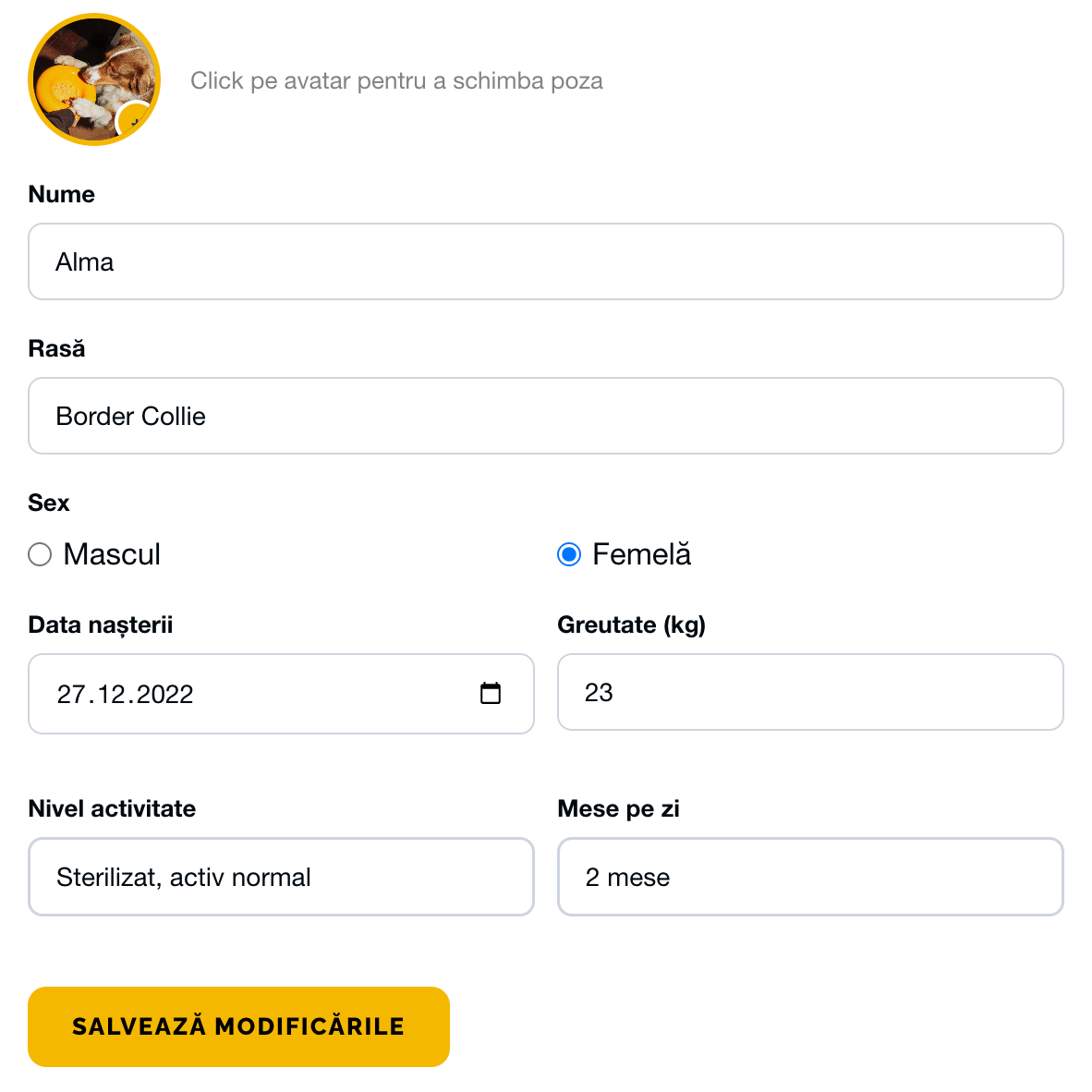The width and height of the screenshot is (1092, 1092).
Task: Click the Data nașterii field label
Action: 101,625
